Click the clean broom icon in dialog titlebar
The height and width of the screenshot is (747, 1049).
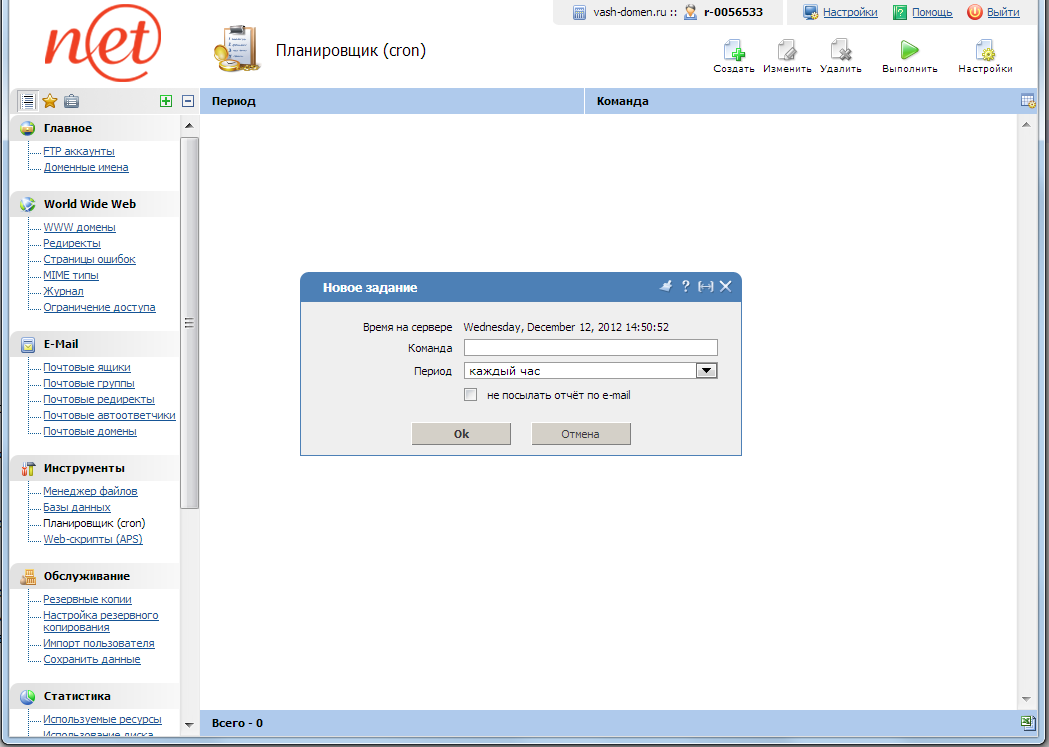tap(666, 287)
